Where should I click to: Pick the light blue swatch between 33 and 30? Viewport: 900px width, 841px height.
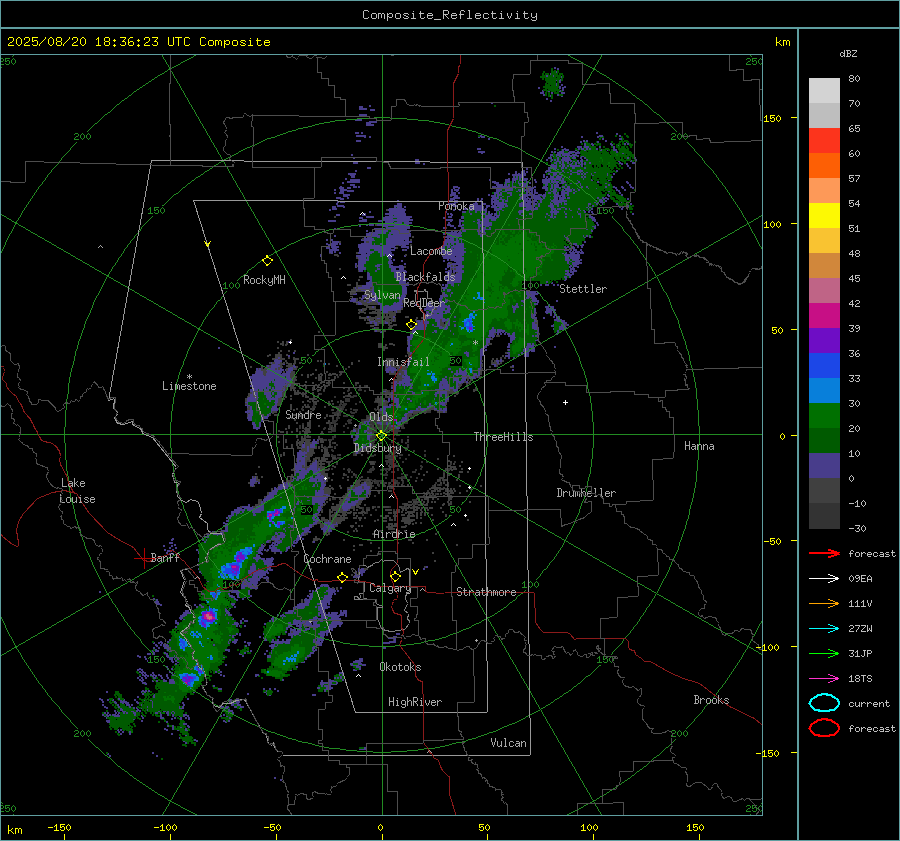[x=824, y=391]
